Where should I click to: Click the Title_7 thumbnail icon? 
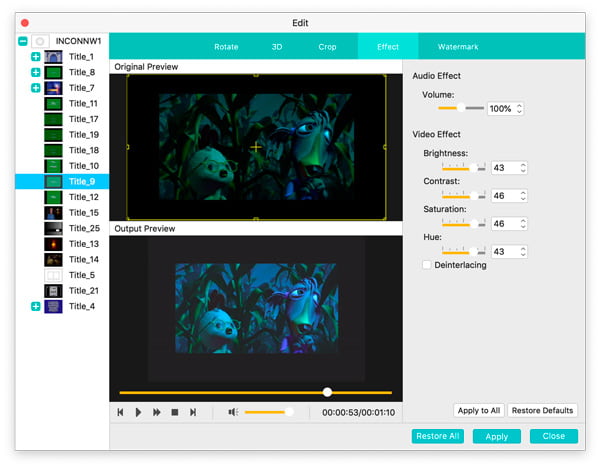click(x=53, y=88)
